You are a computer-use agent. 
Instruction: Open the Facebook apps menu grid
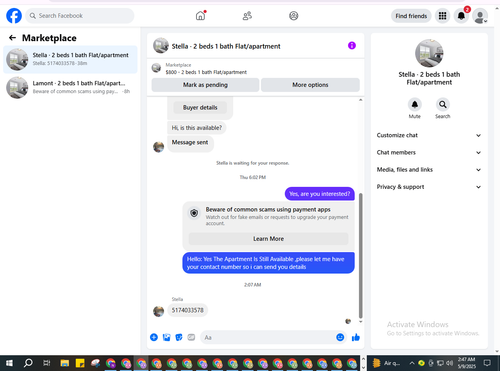tap(442, 16)
